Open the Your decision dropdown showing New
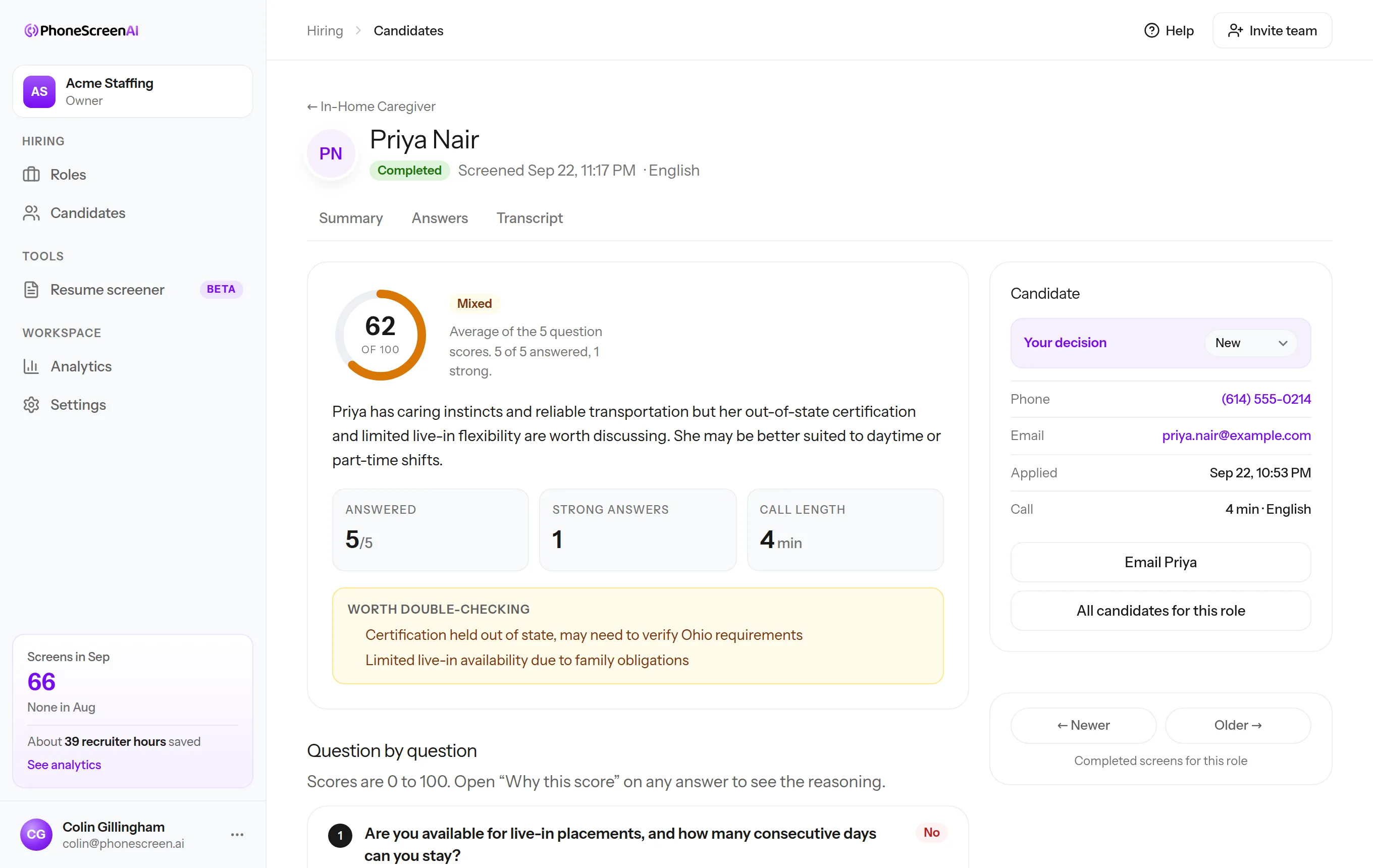 pos(1250,343)
